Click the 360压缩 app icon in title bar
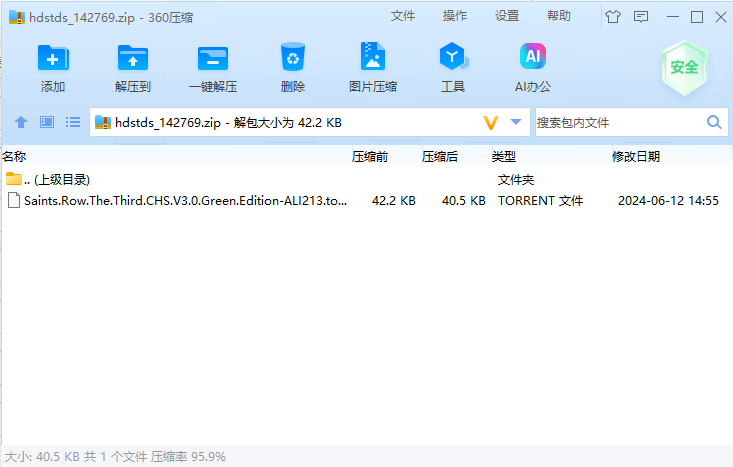 click(17, 17)
